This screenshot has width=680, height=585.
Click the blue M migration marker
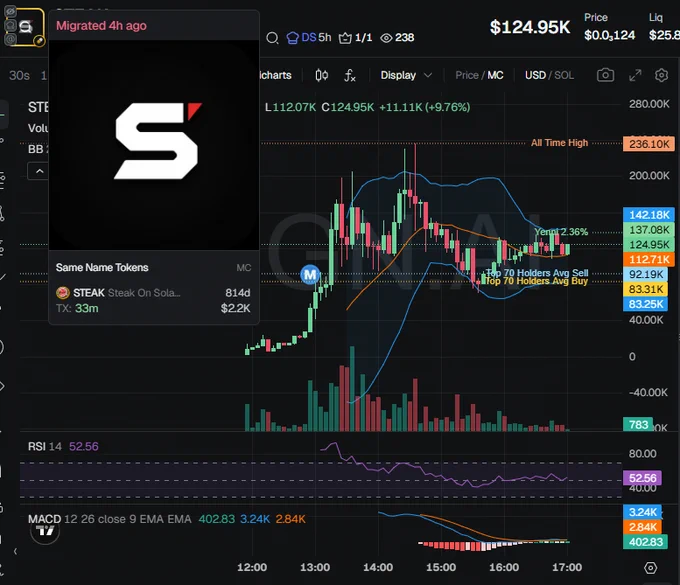point(310,275)
